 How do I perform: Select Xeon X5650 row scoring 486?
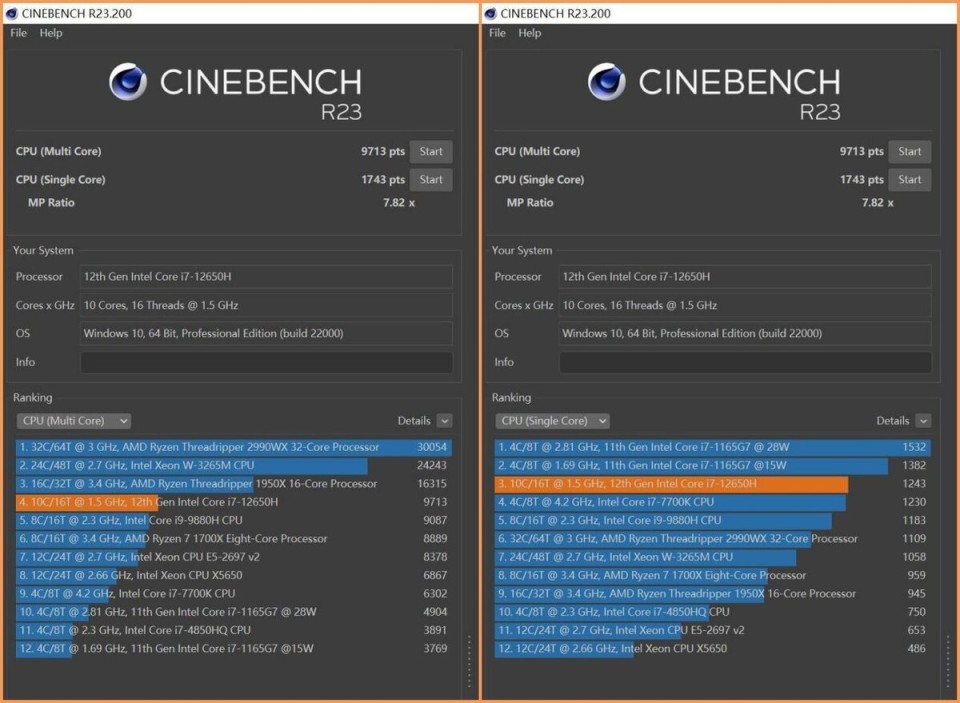(x=713, y=648)
